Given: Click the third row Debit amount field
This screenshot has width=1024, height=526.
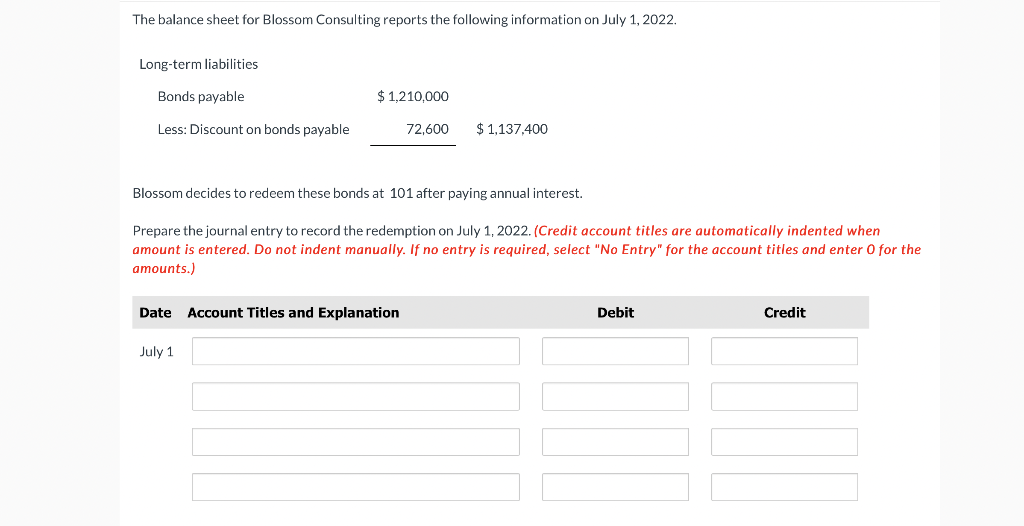Looking at the screenshot, I should click(615, 442).
